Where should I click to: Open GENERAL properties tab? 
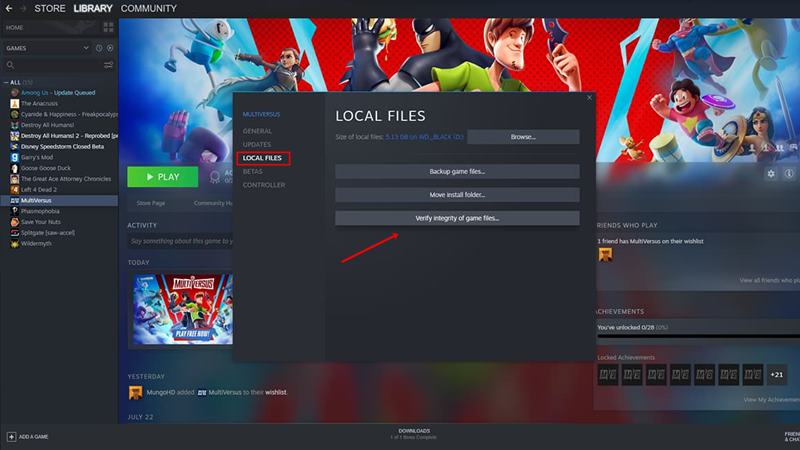click(x=257, y=131)
